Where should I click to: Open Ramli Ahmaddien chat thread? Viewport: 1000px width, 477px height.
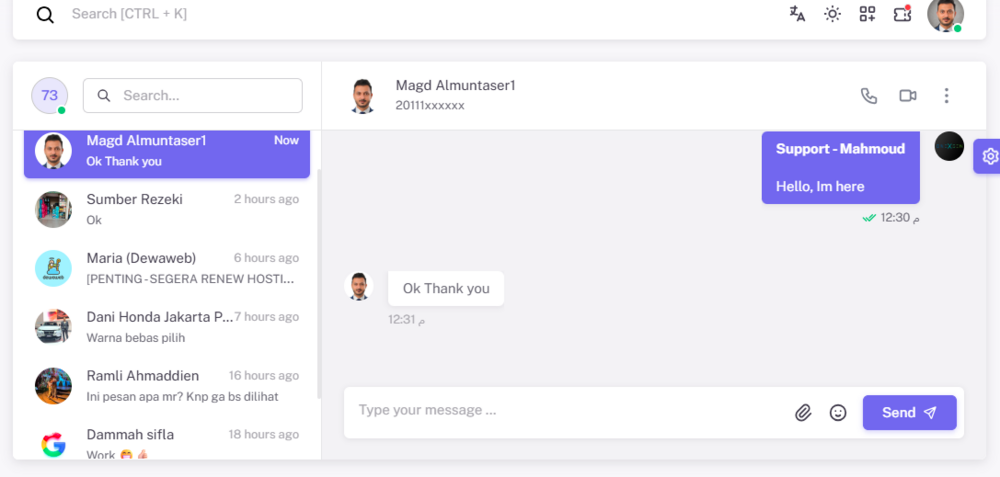[167, 386]
